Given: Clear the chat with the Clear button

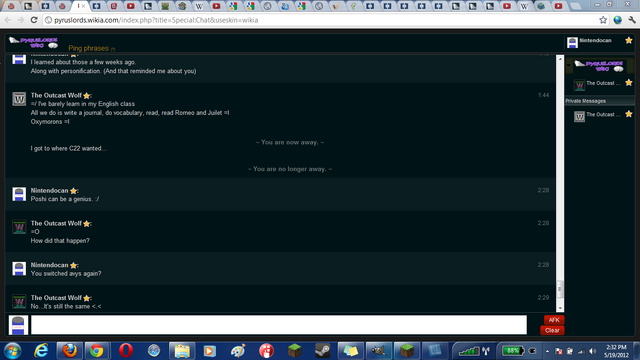Looking at the screenshot, I should pos(552,330).
